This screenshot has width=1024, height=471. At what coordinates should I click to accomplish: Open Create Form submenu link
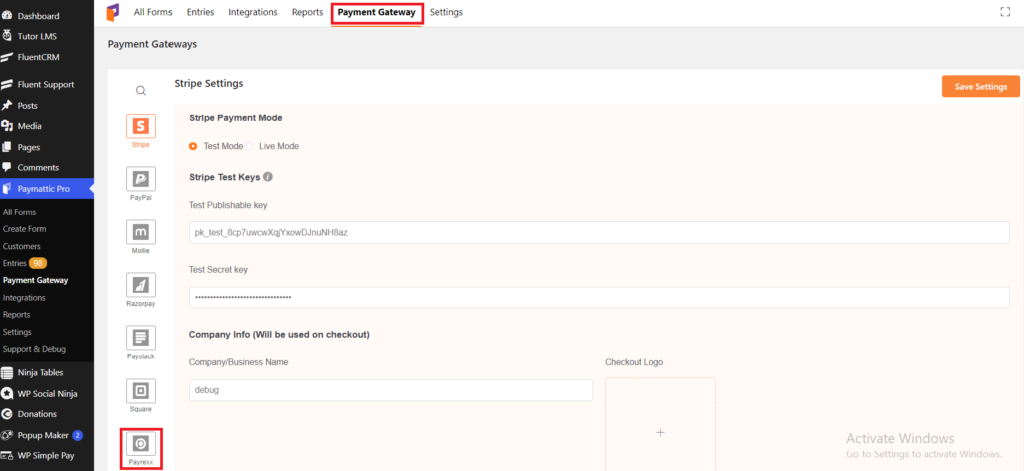[25, 229]
